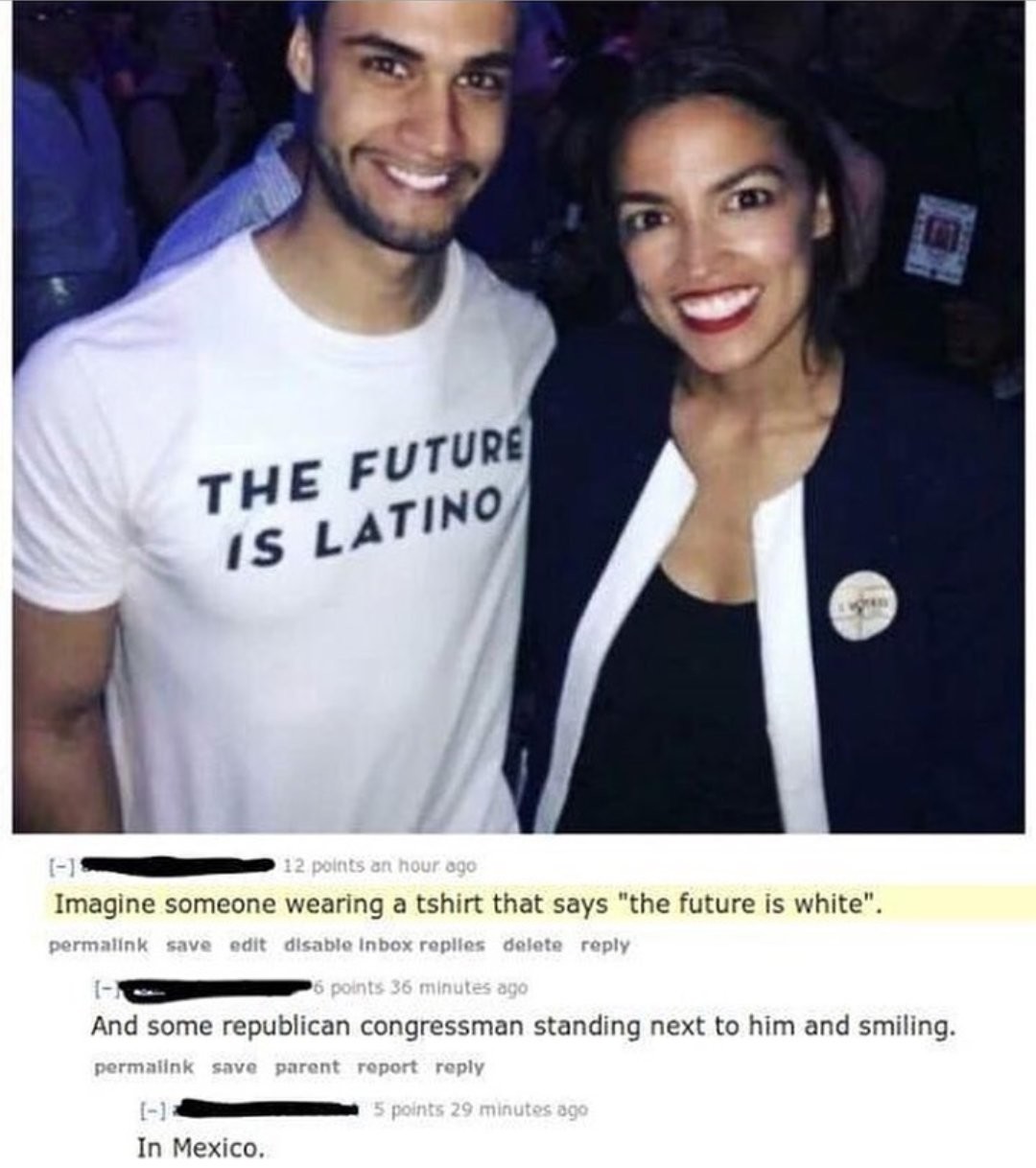Edit the 'future is white' comment

(x=247, y=945)
